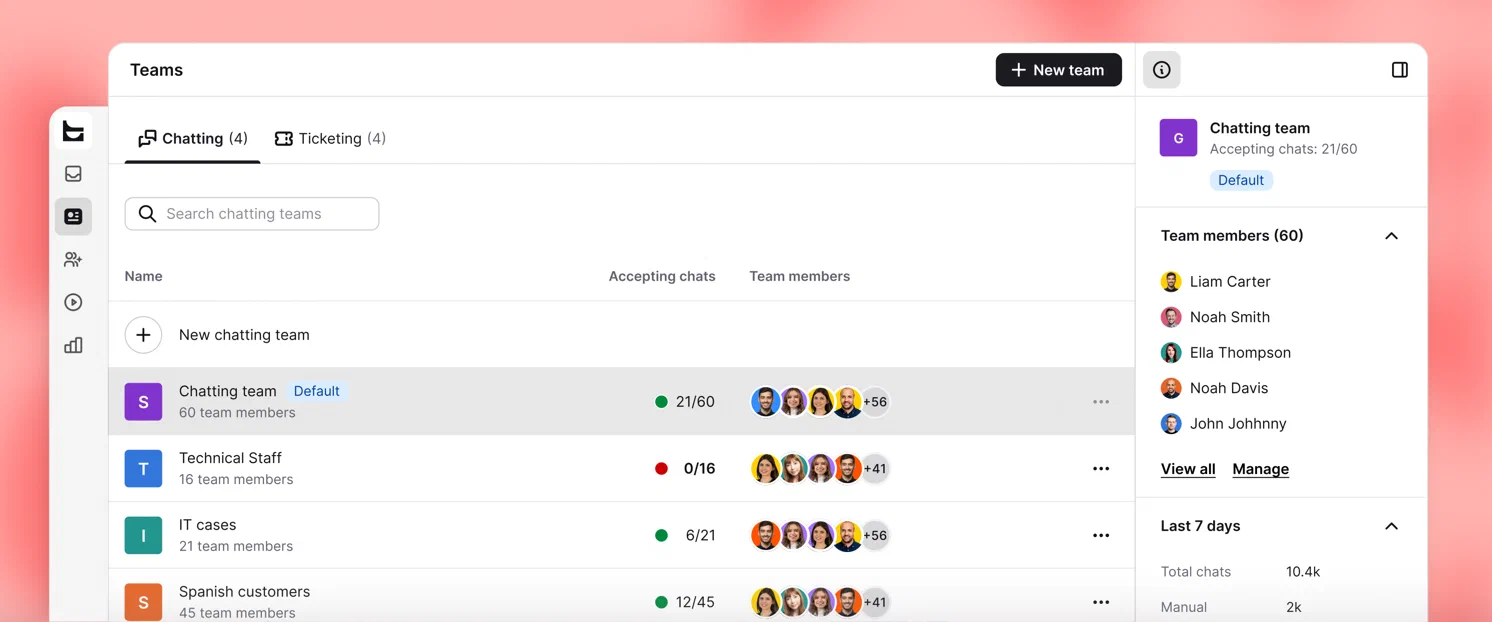Click the +56 members badge in Chatting team row
The image size is (1492, 622).
tap(875, 402)
